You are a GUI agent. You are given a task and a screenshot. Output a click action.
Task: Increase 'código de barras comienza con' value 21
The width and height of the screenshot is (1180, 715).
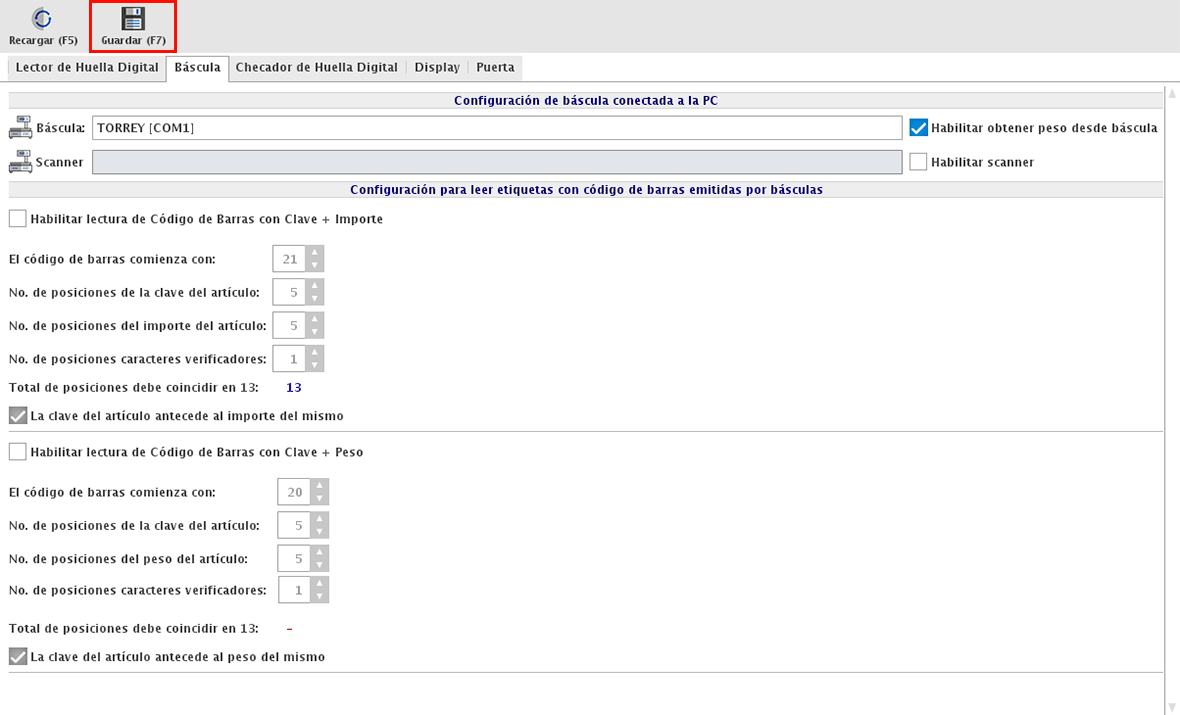coord(315,253)
